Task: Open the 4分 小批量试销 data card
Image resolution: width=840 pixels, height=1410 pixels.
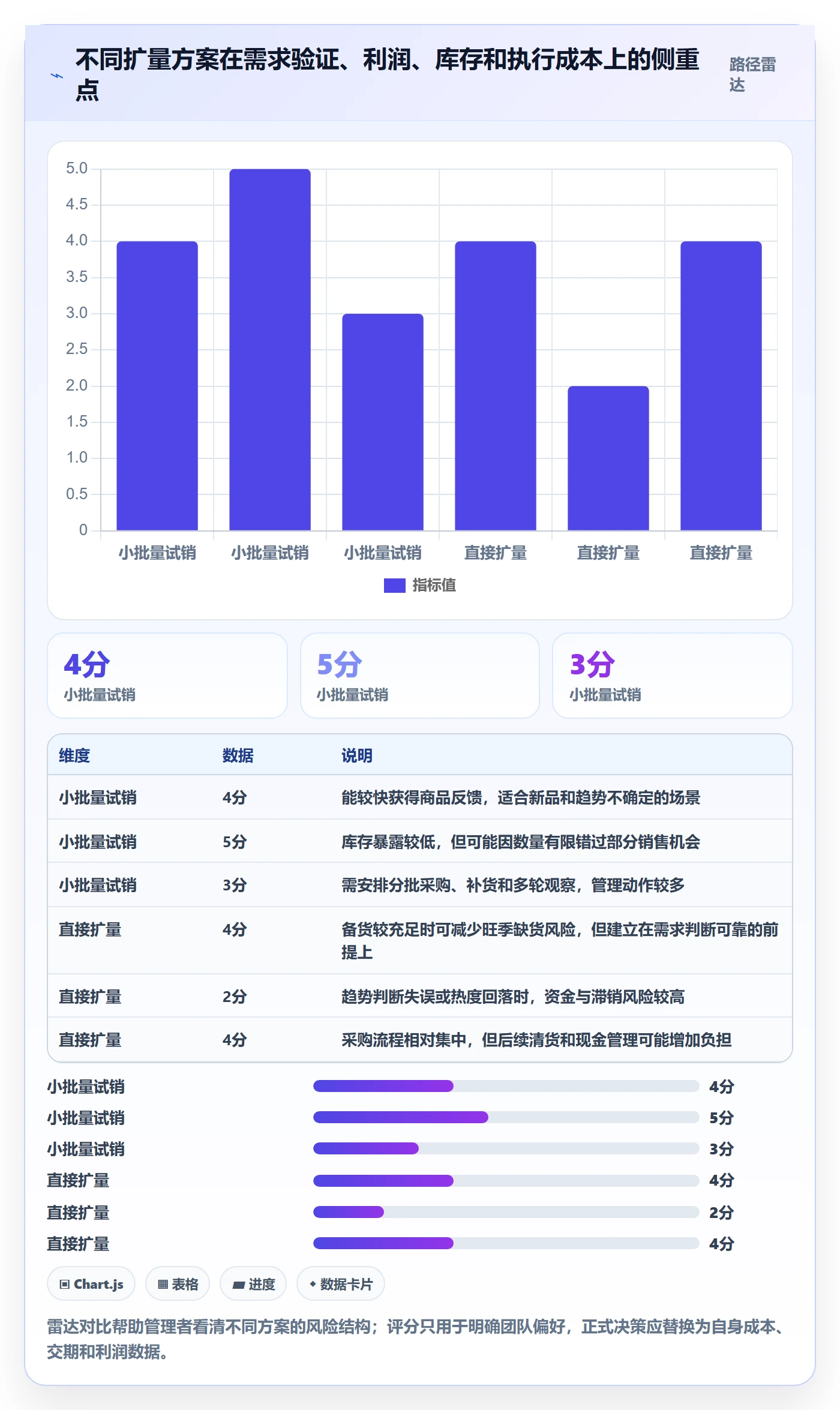Action: click(x=167, y=676)
